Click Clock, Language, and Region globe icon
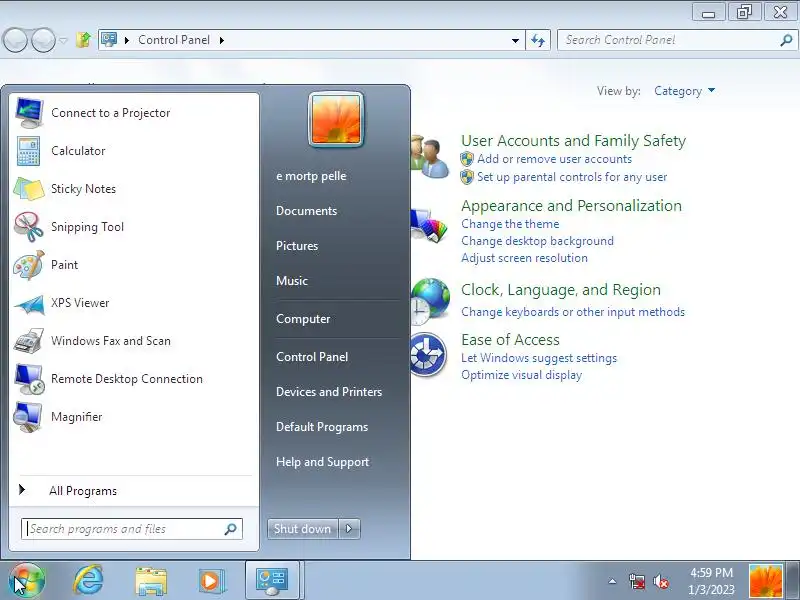 pyautogui.click(x=430, y=302)
